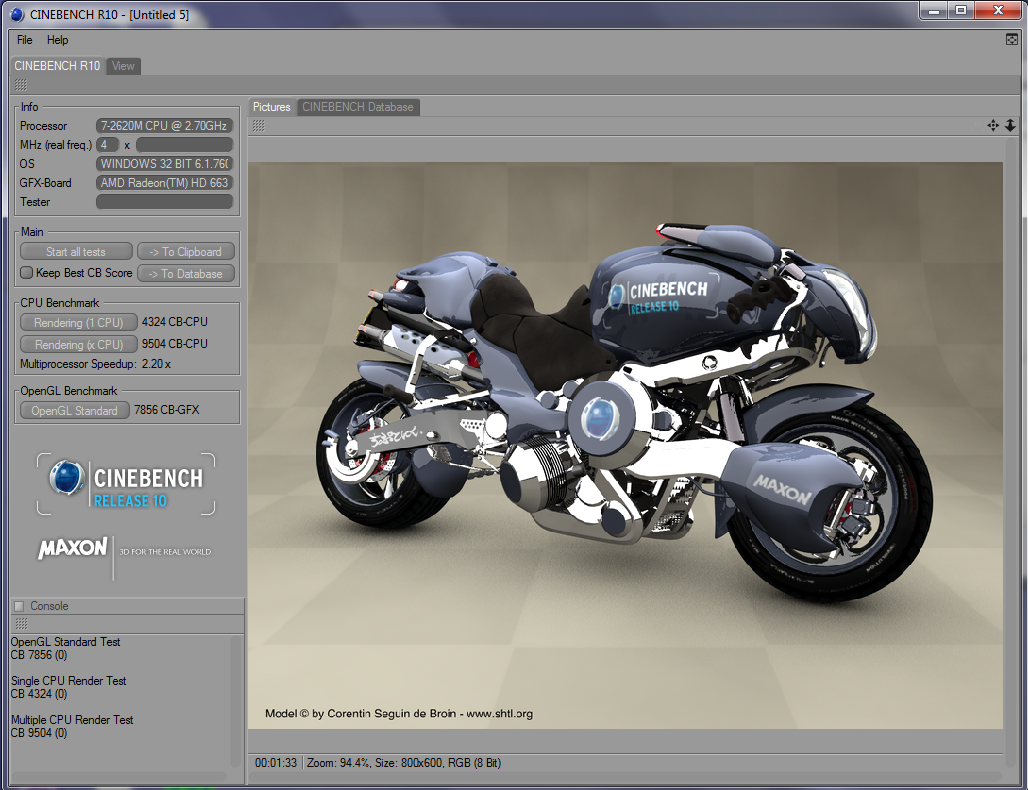Click the 4324 CB-CPU score

(x=174, y=322)
